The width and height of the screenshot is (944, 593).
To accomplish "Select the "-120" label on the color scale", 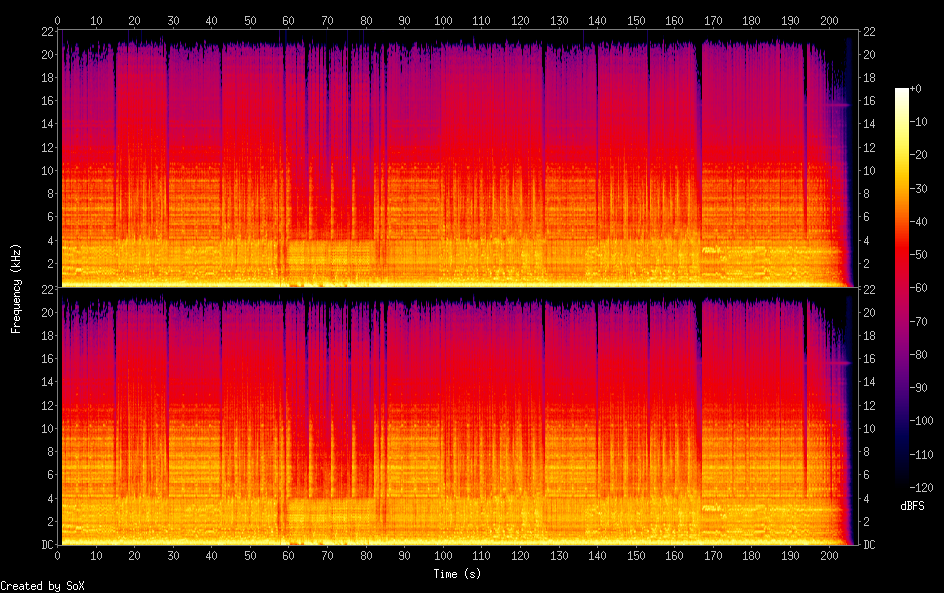I will pyautogui.click(x=923, y=488).
